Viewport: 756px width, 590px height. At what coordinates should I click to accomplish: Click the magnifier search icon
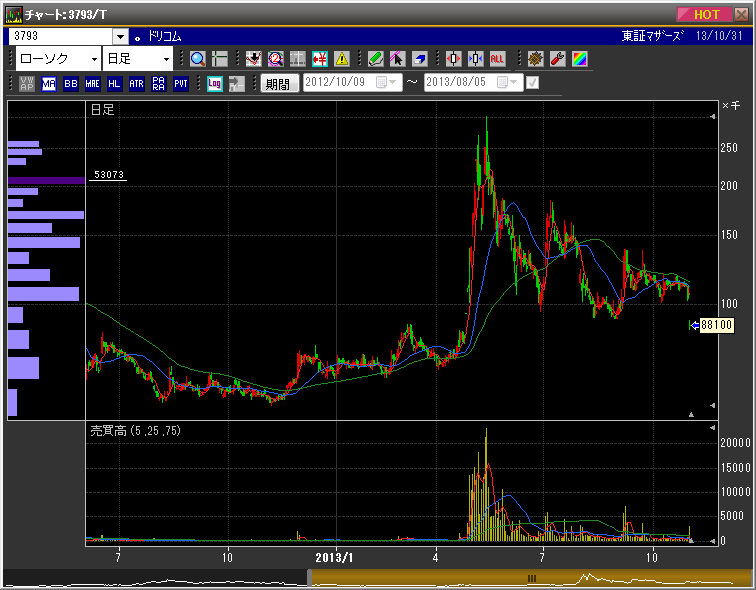tap(197, 59)
